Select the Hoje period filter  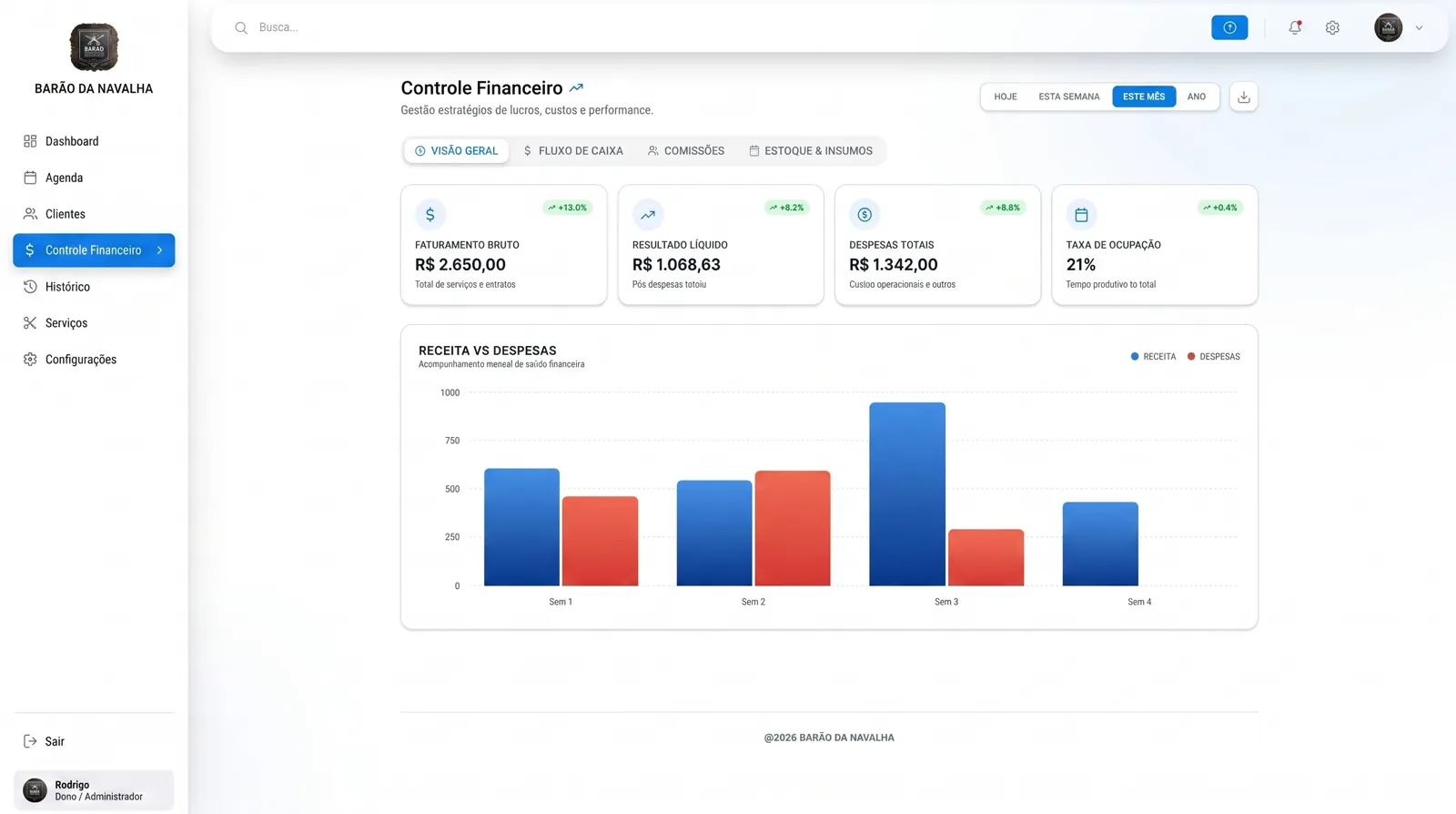click(1006, 97)
